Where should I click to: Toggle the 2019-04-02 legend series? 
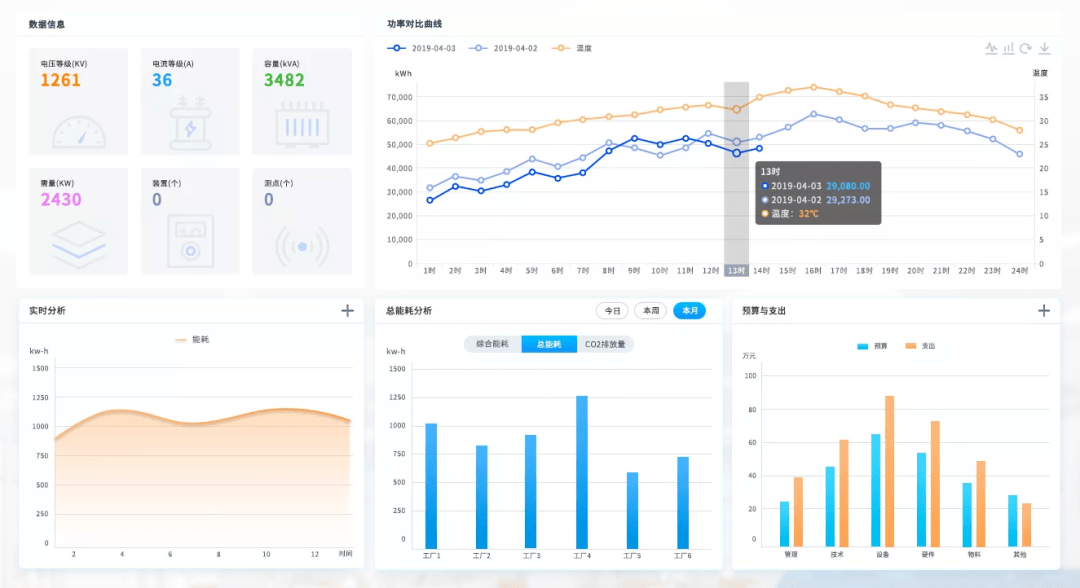pyautogui.click(x=503, y=48)
